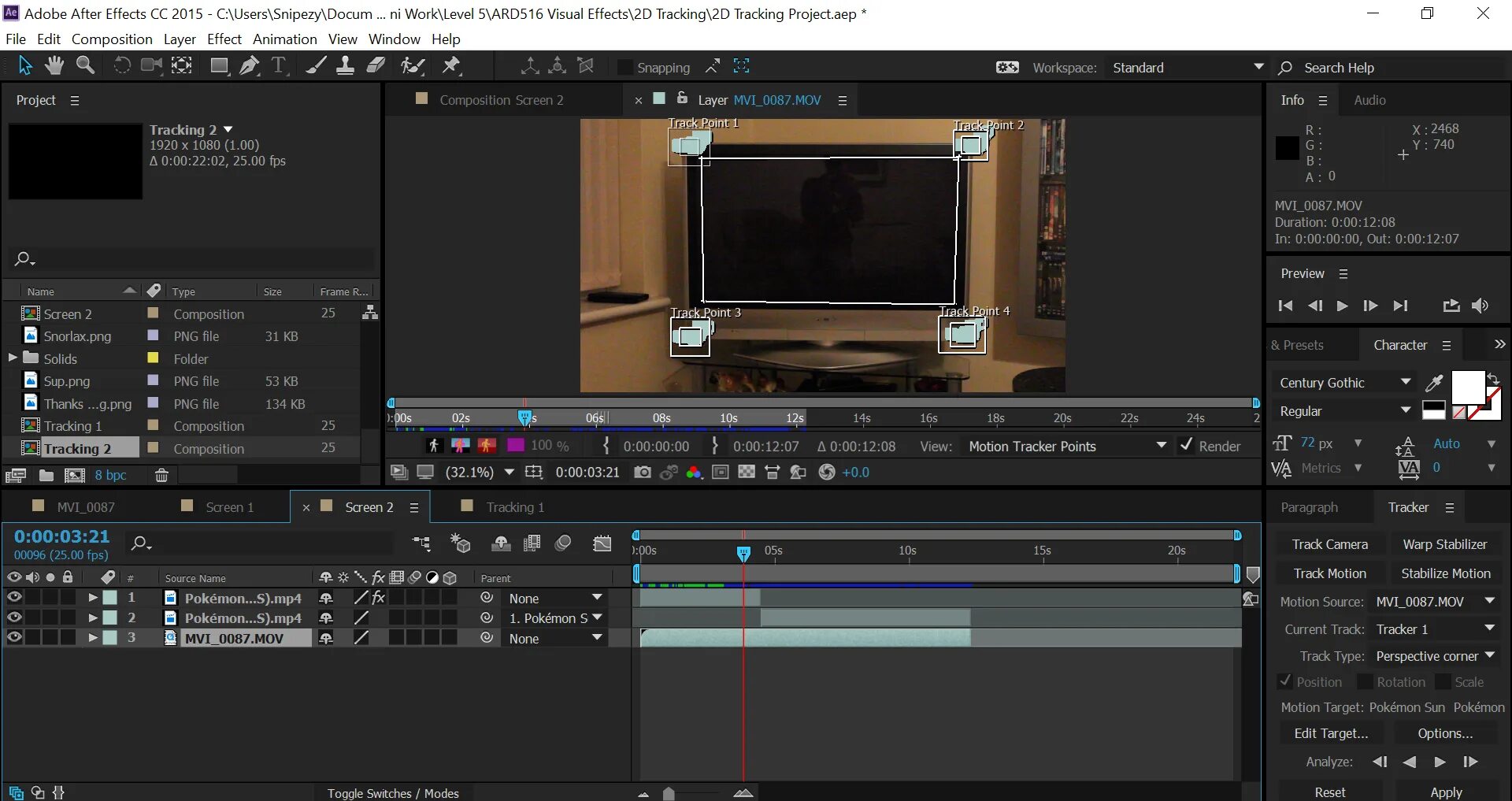Image resolution: width=1512 pixels, height=801 pixels.
Task: Select the Roto Brush tool
Action: click(413, 66)
